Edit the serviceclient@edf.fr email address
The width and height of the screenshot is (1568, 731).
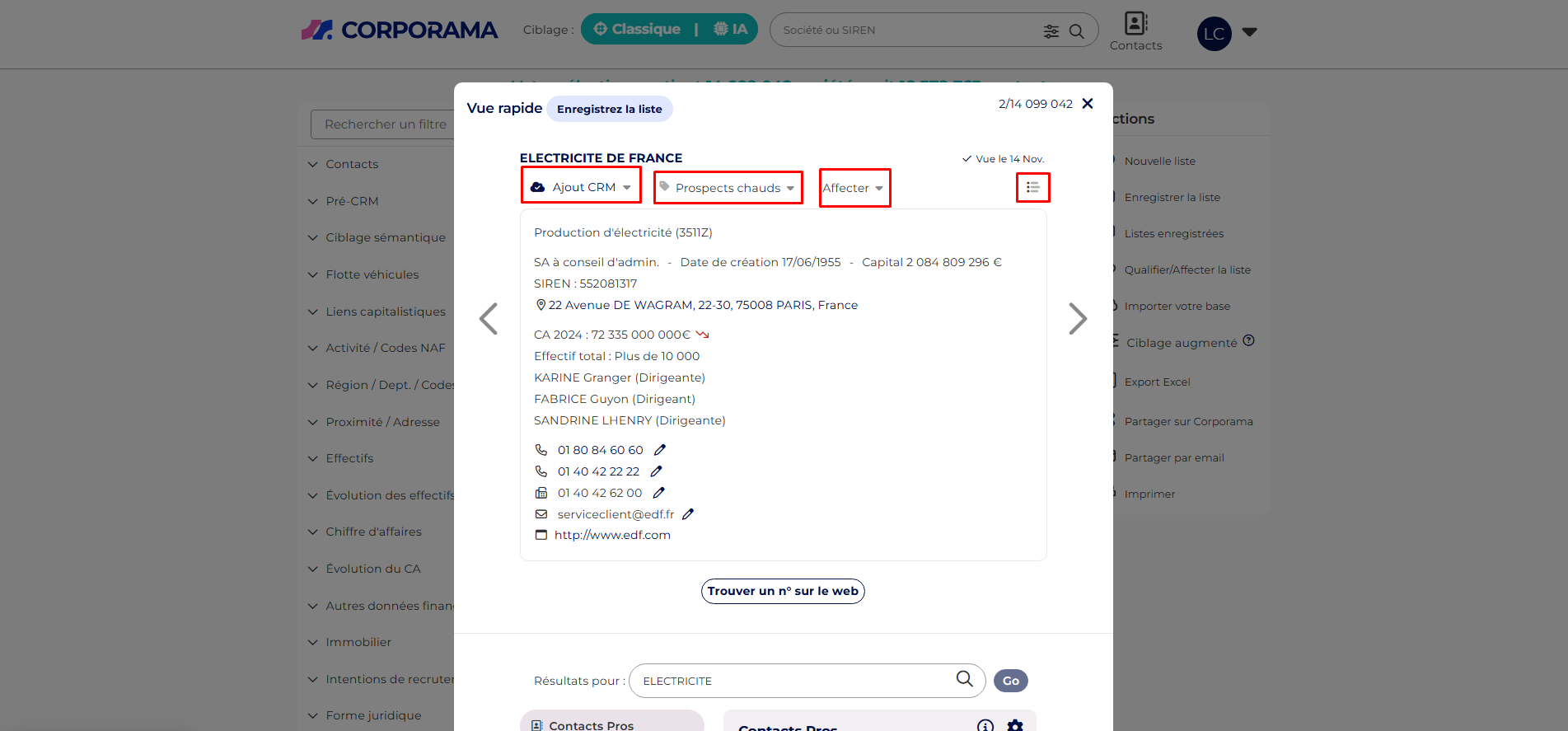[688, 514]
